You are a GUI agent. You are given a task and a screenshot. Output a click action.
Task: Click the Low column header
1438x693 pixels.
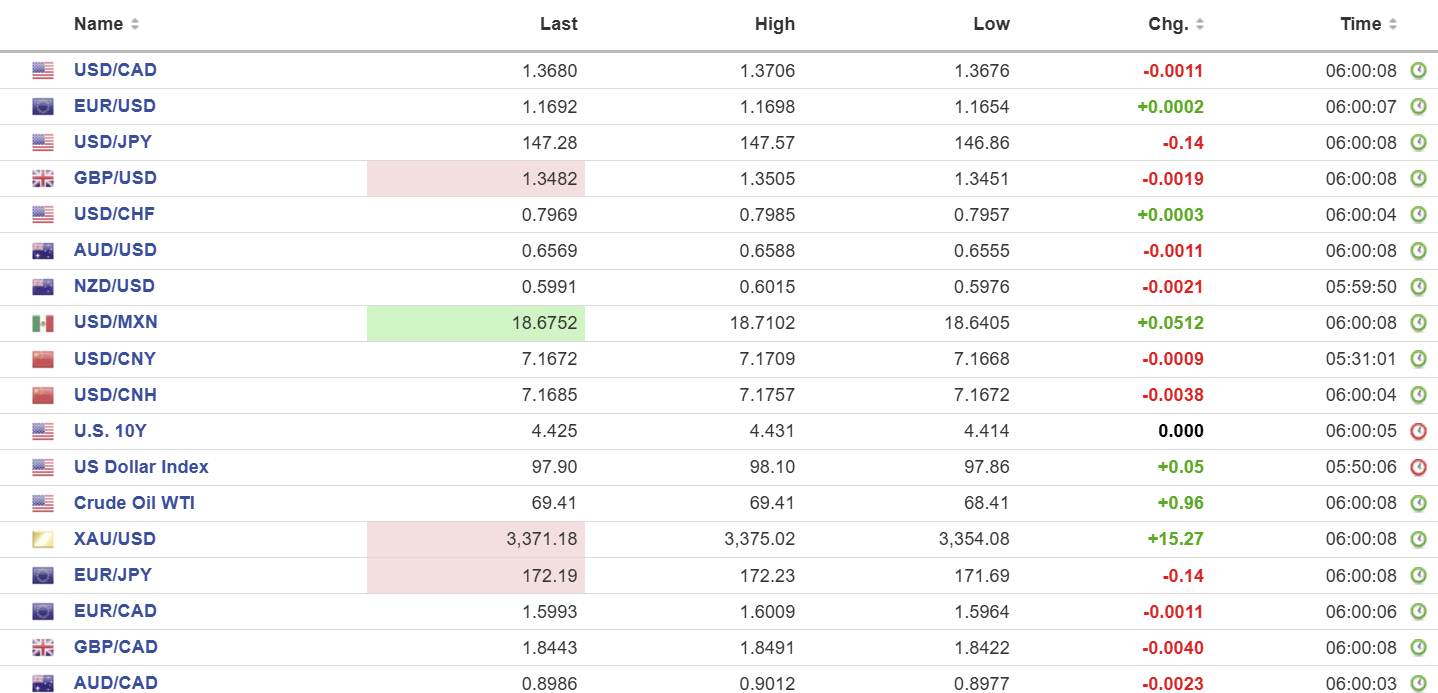(x=991, y=24)
